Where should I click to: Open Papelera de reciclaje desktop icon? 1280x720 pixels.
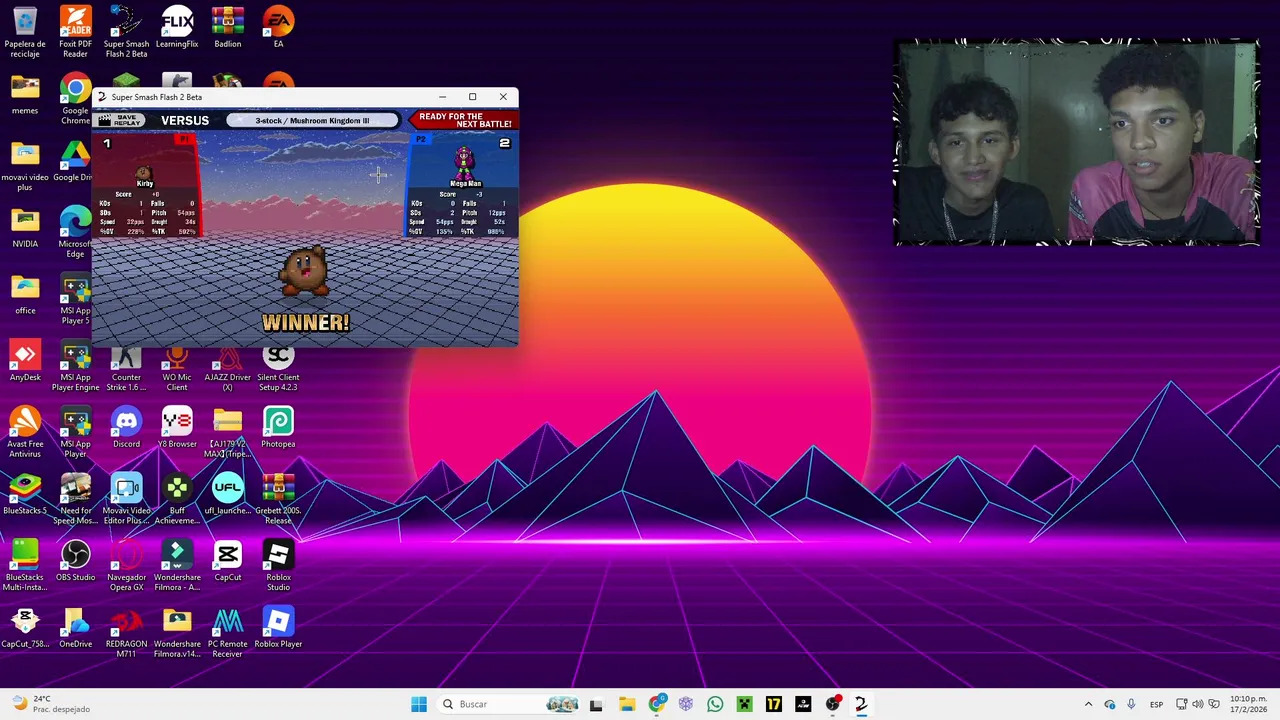pos(25,31)
